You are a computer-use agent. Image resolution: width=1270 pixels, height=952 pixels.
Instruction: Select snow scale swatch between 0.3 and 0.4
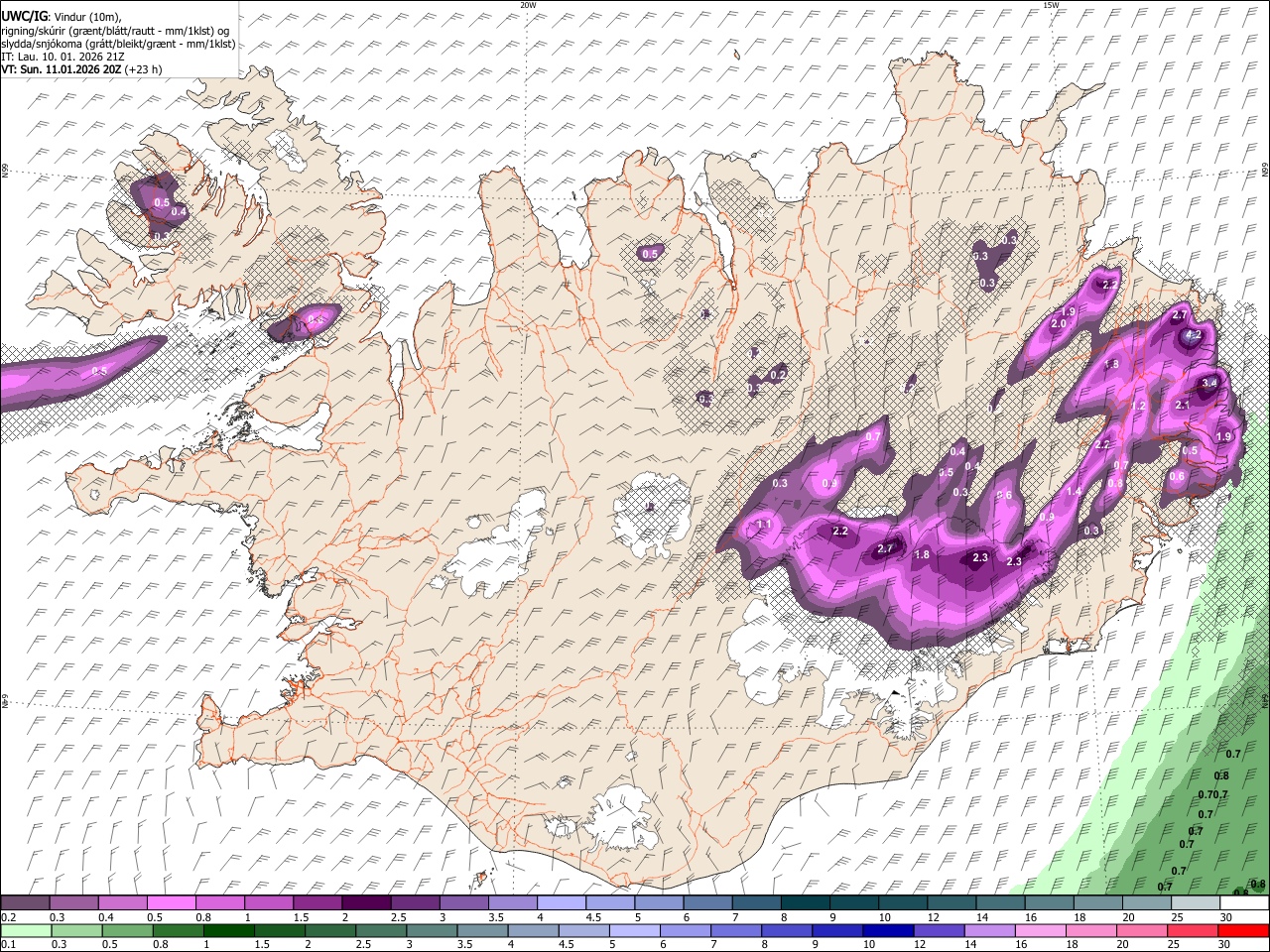coord(73,903)
